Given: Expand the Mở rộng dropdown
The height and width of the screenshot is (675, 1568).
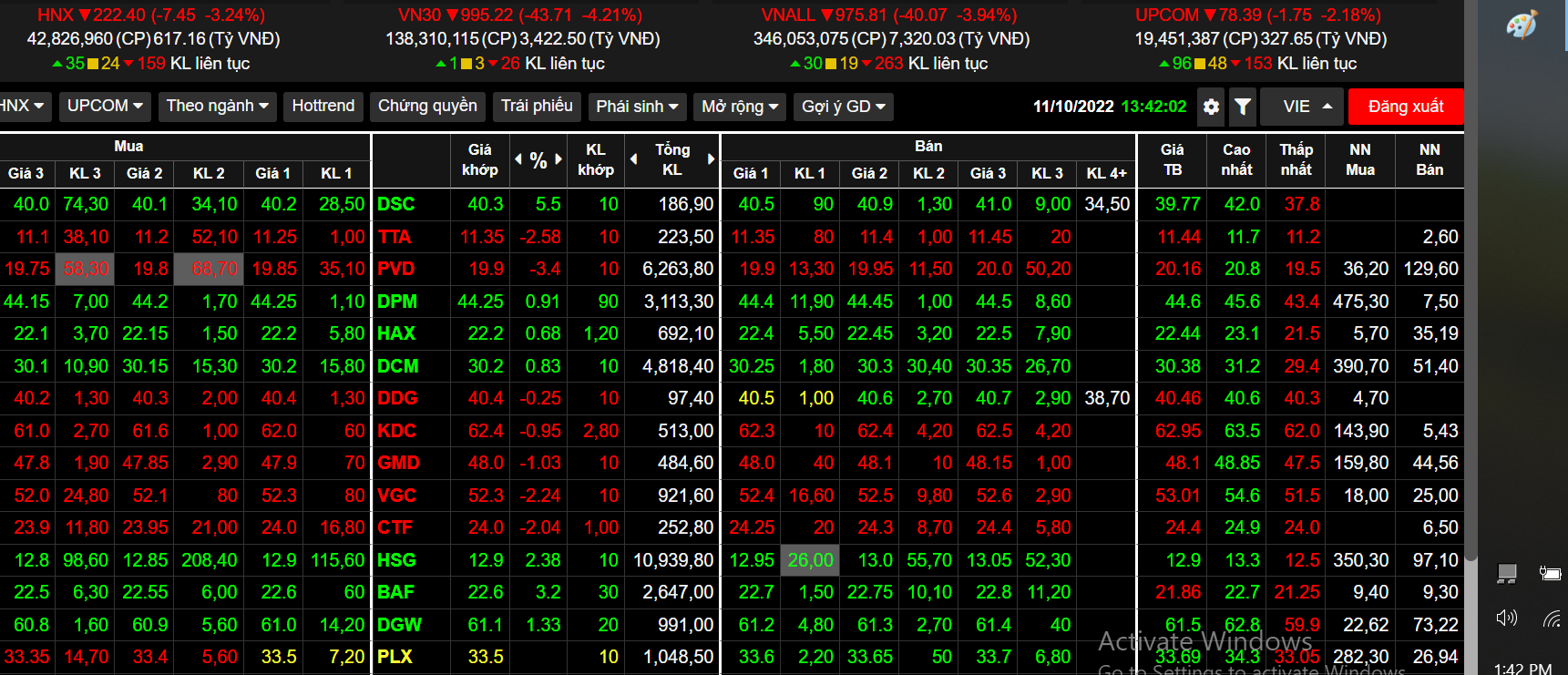Looking at the screenshot, I should click(740, 107).
